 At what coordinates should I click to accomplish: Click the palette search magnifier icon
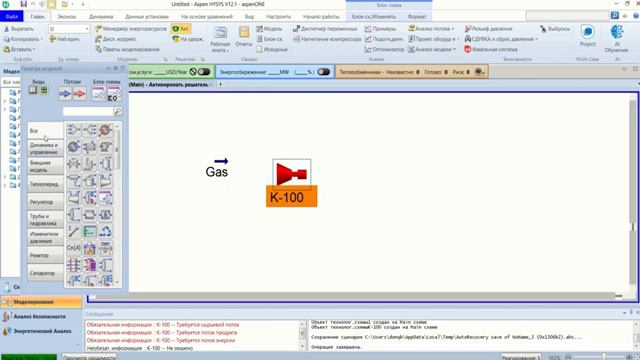(118, 111)
